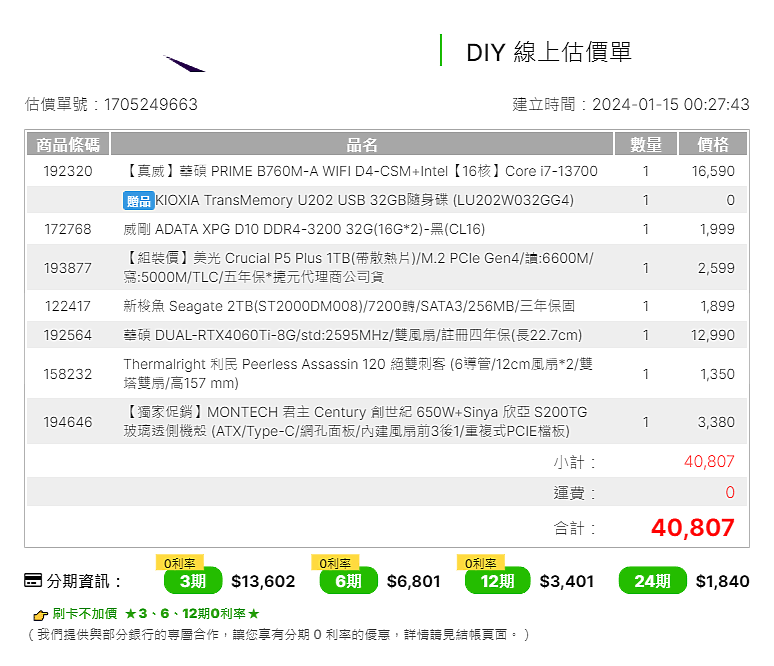The image size is (774, 666).
Task: Click the Crucial P5 Plus 1TB item name
Action: 358,268
